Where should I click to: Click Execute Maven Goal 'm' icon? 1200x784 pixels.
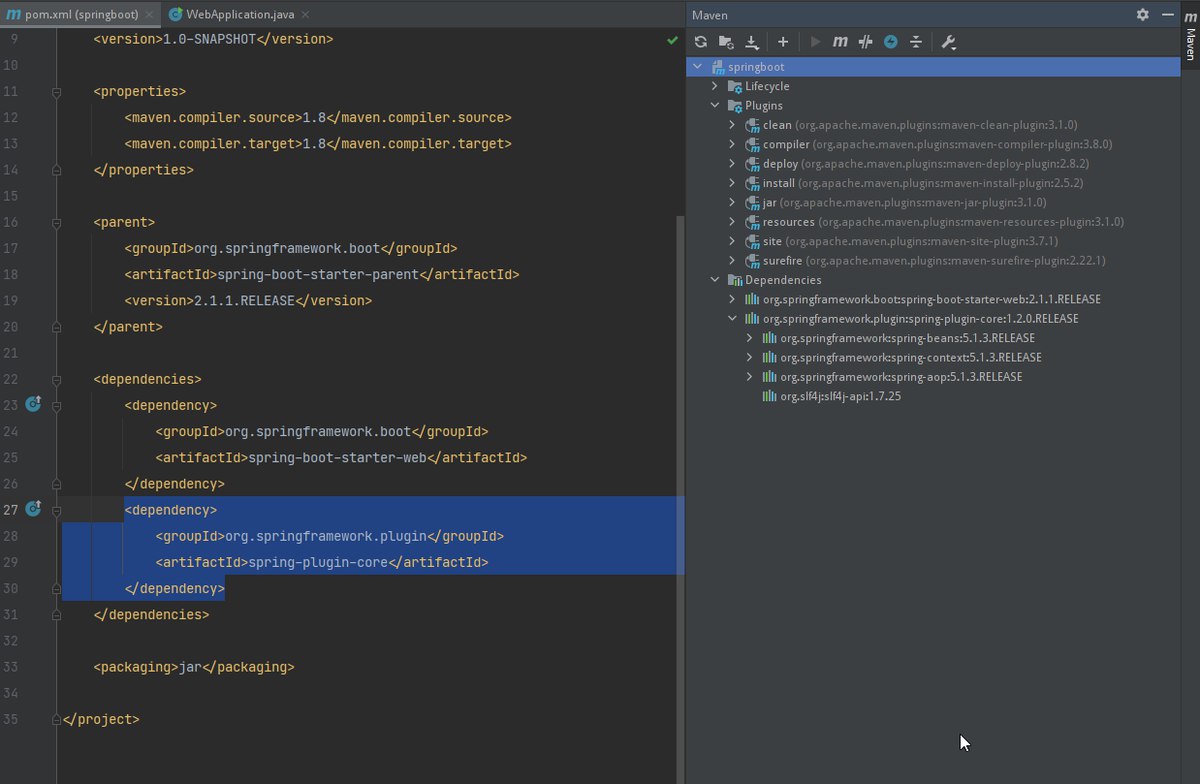840,42
